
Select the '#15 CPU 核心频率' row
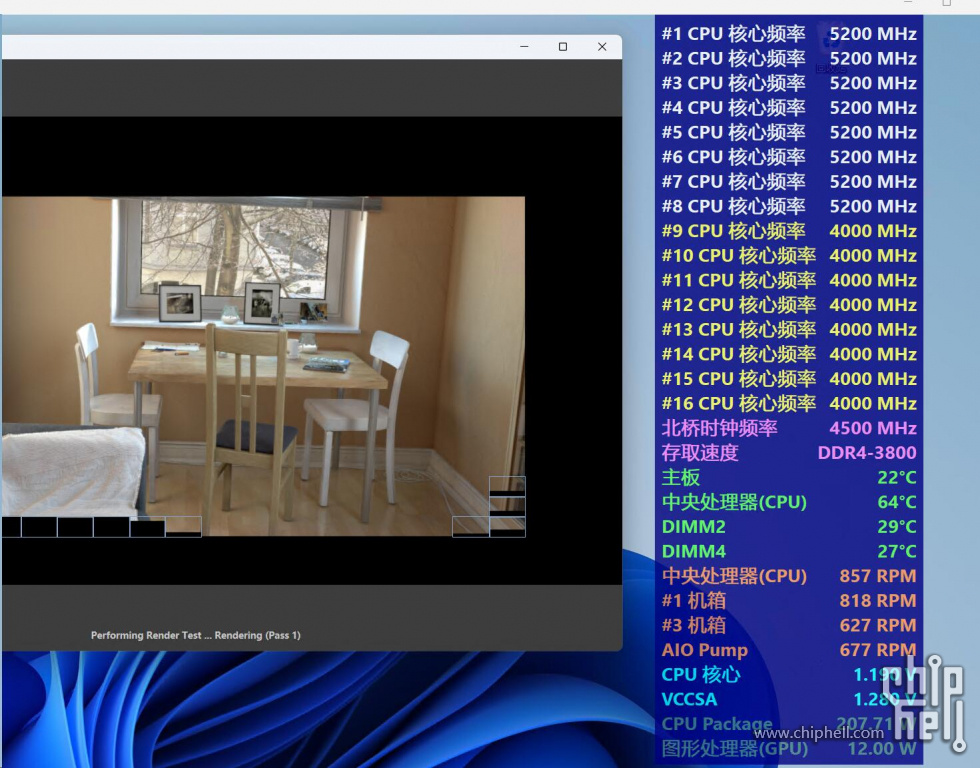789,379
